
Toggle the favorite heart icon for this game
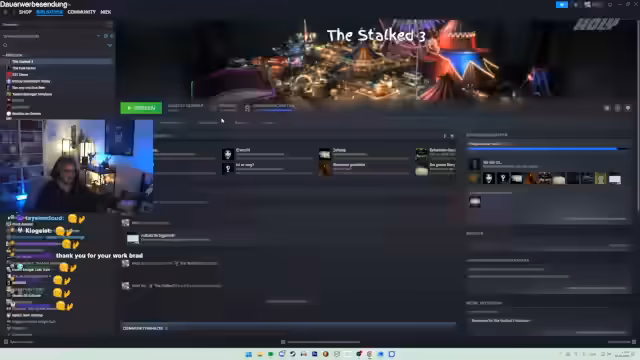[x=628, y=108]
